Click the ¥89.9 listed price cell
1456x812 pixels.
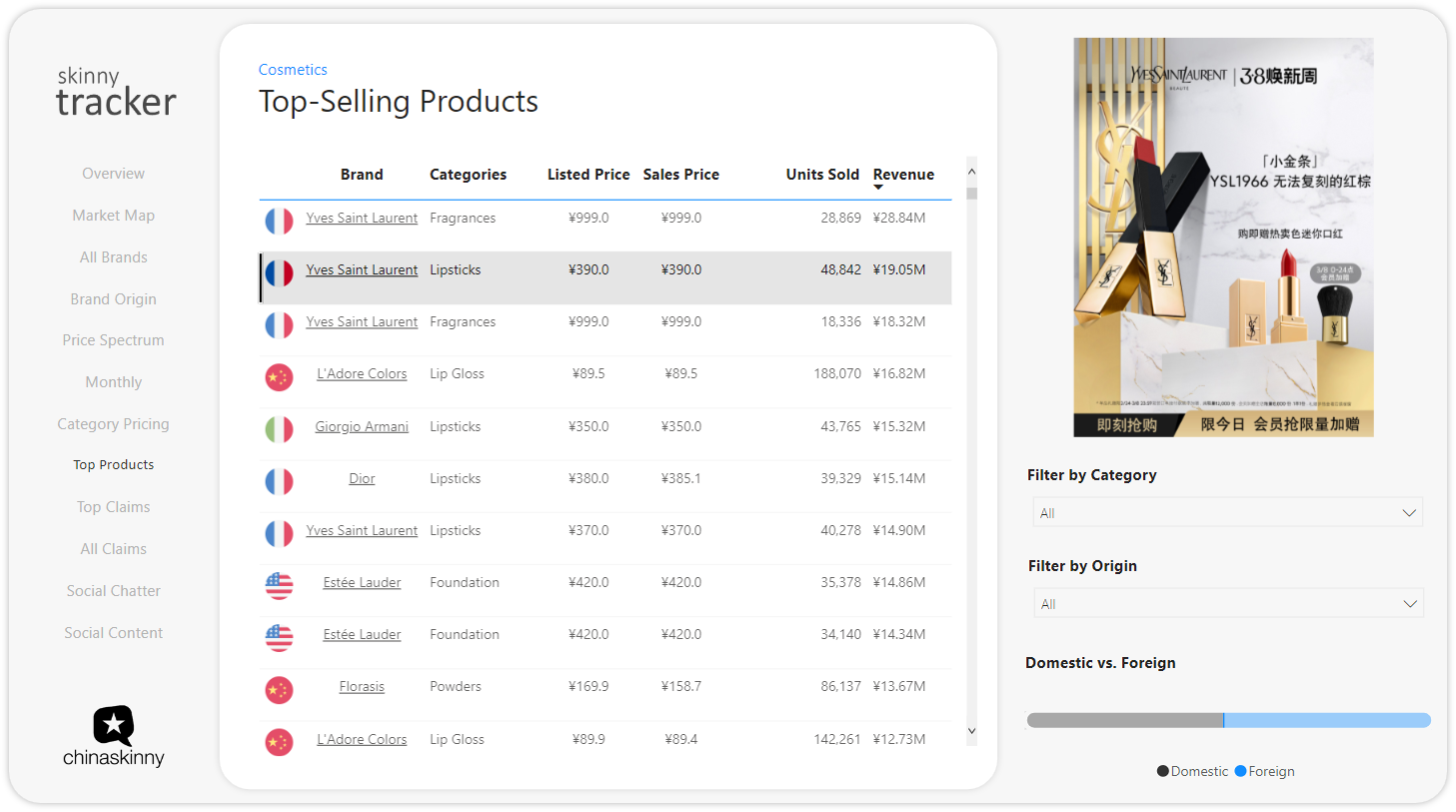pos(588,740)
